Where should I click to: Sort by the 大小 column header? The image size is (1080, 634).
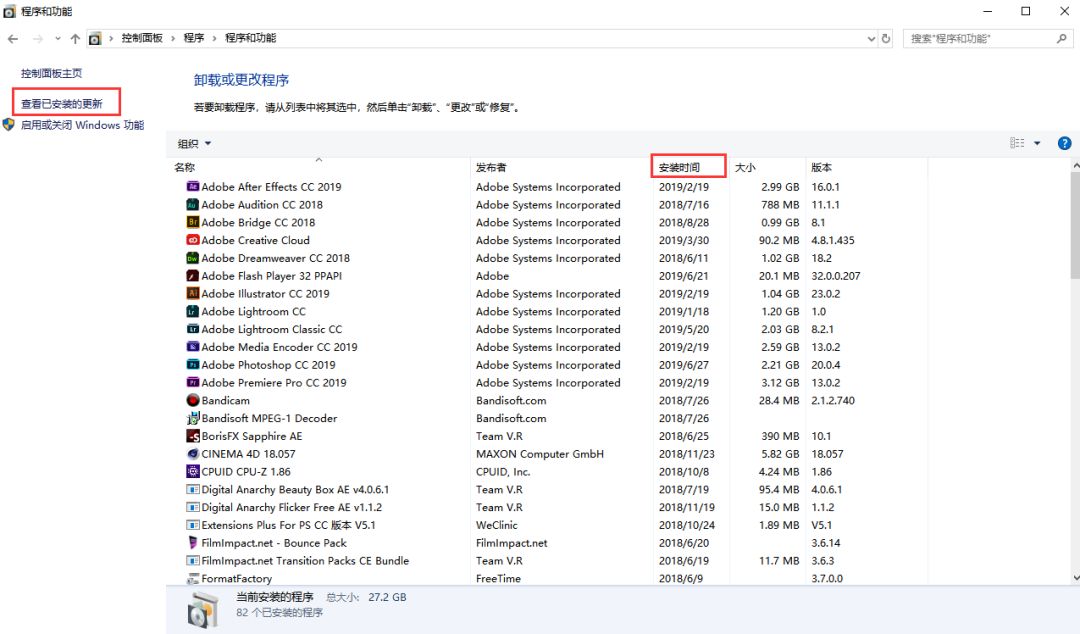pos(745,167)
